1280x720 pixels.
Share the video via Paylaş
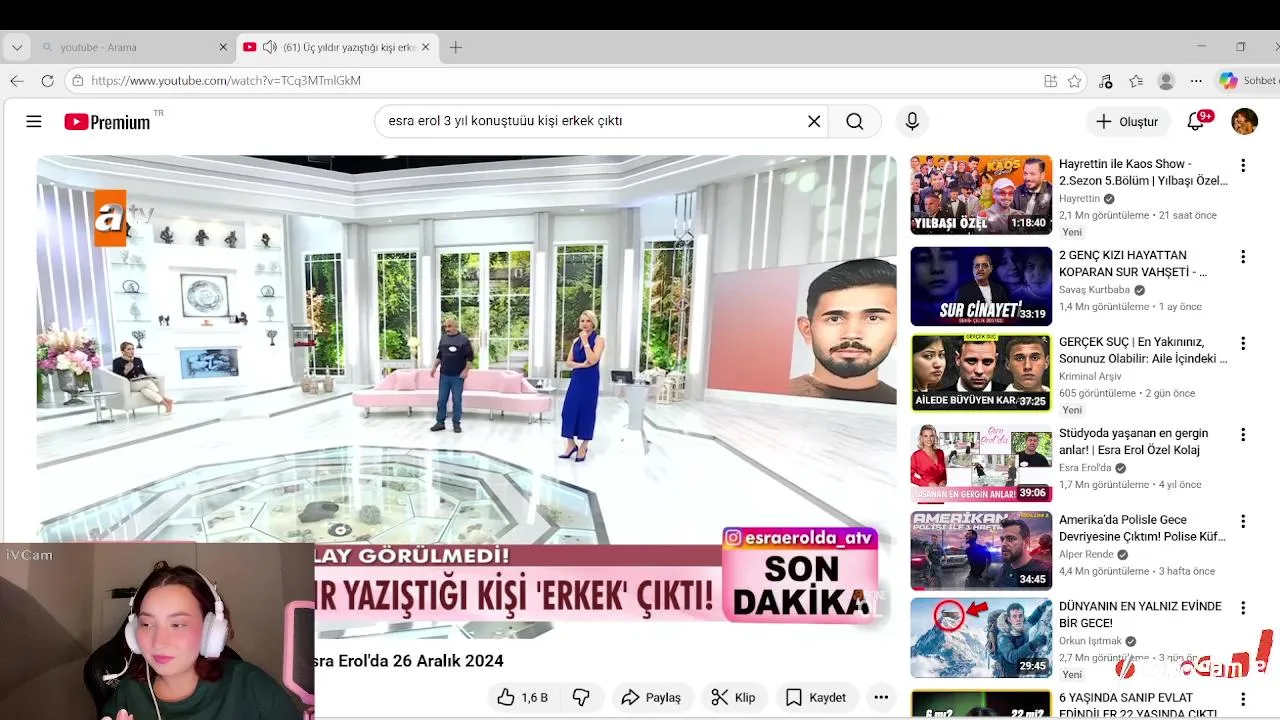click(x=650, y=697)
